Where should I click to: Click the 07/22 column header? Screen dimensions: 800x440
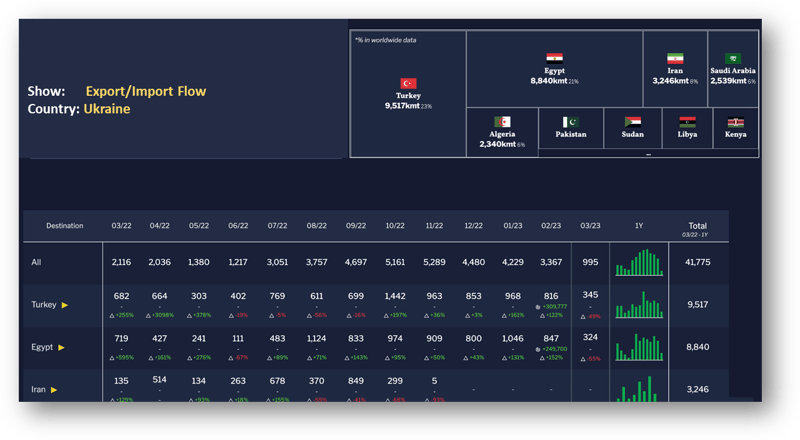277,226
